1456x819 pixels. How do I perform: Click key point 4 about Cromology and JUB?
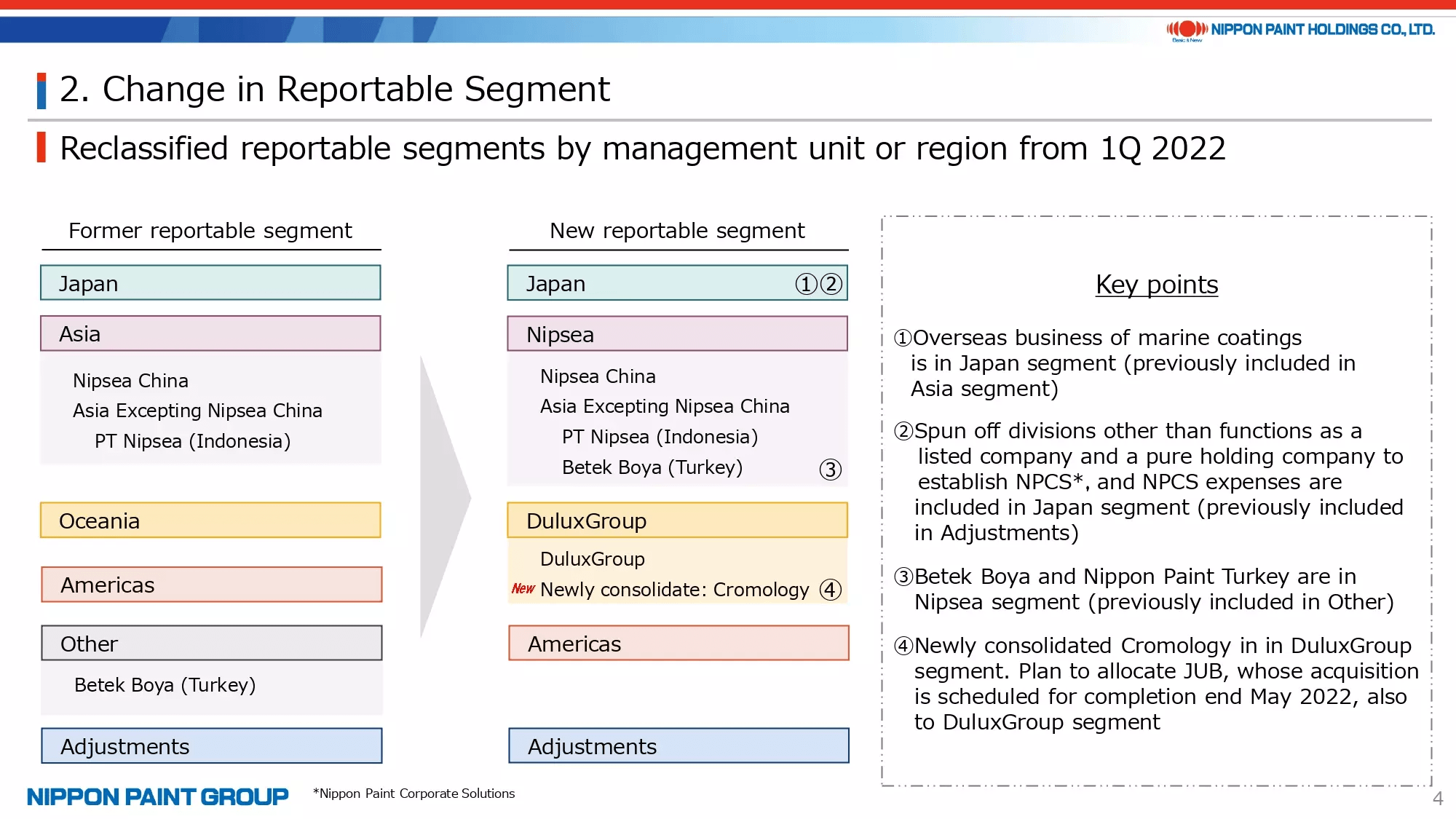1157,684
